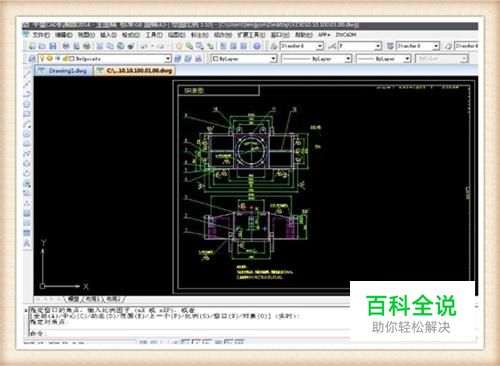This screenshot has height=366, width=500.
Task: Open the 编辑 Edit menu
Action: pos(63,35)
